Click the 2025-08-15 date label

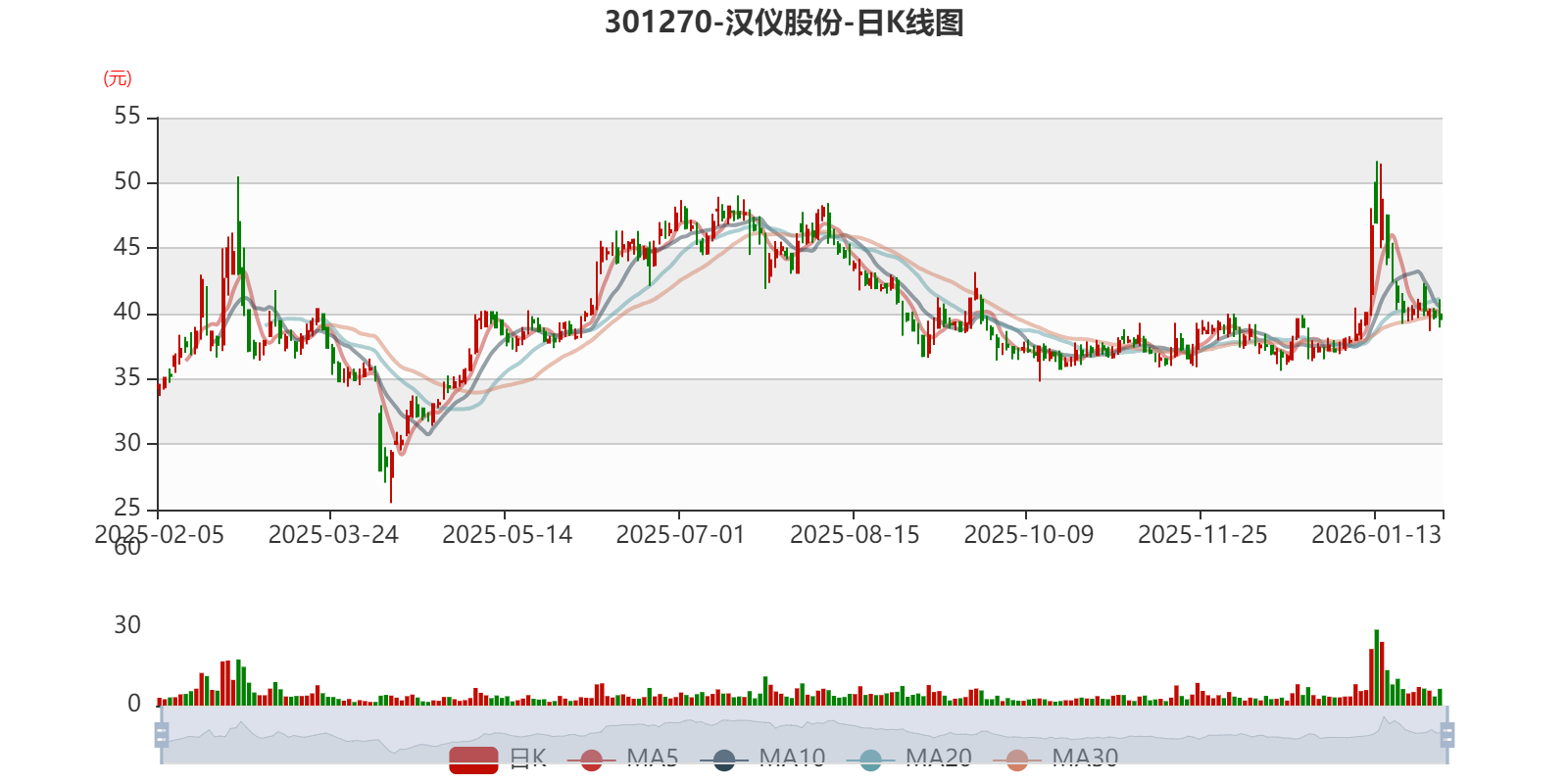856,535
